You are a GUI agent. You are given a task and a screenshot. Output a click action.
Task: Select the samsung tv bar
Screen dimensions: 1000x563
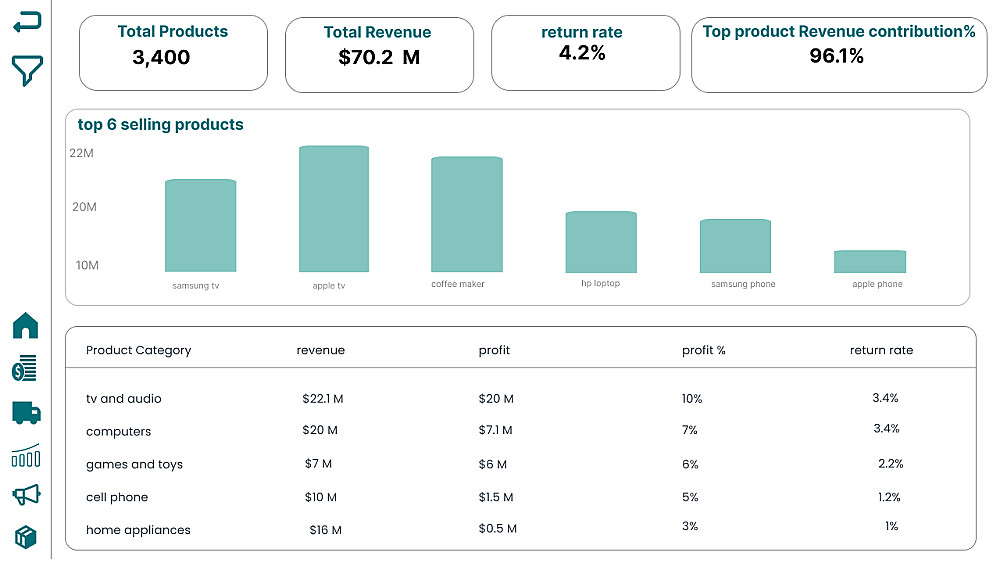(x=200, y=226)
